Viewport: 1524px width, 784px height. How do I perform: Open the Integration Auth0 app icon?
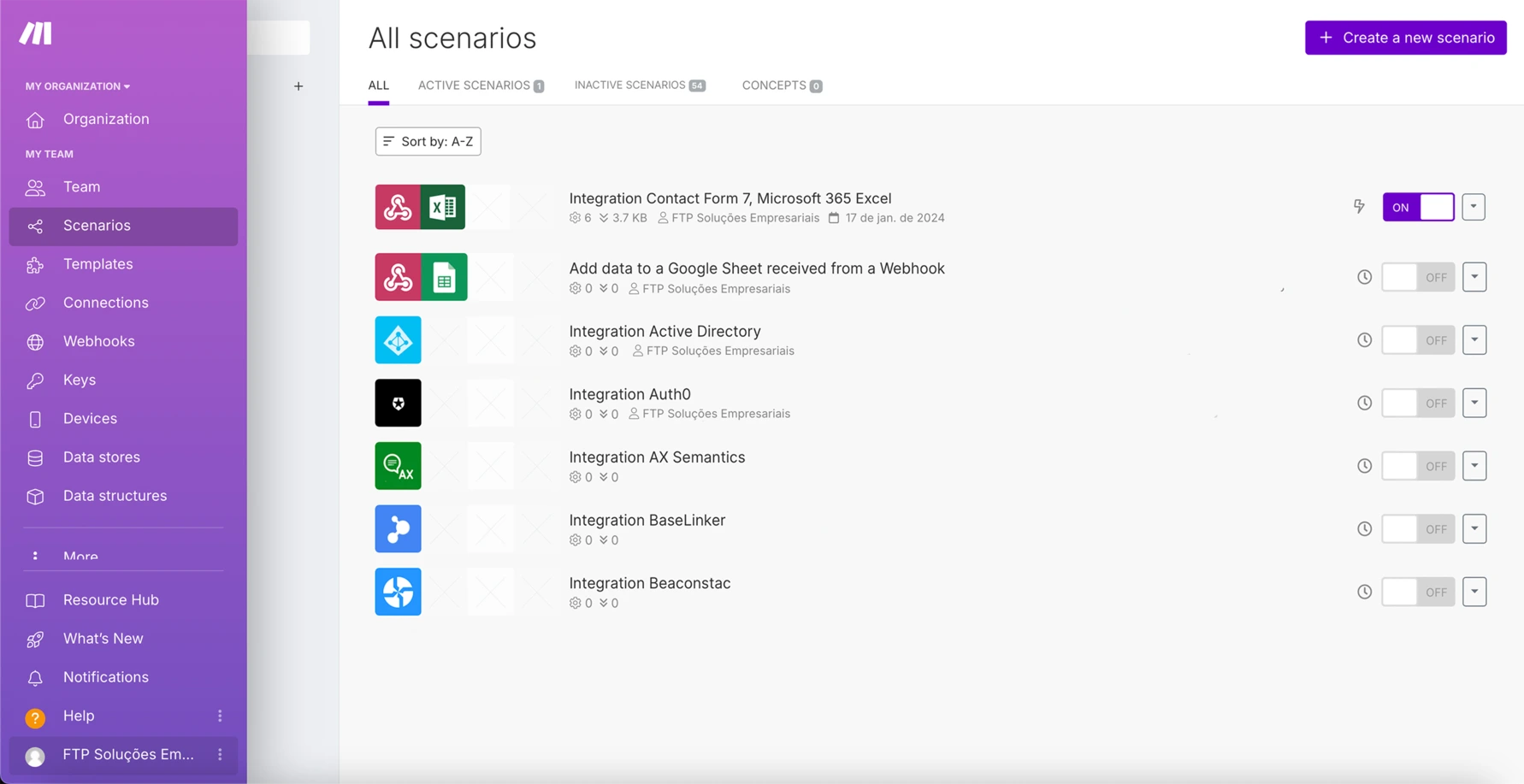(398, 403)
